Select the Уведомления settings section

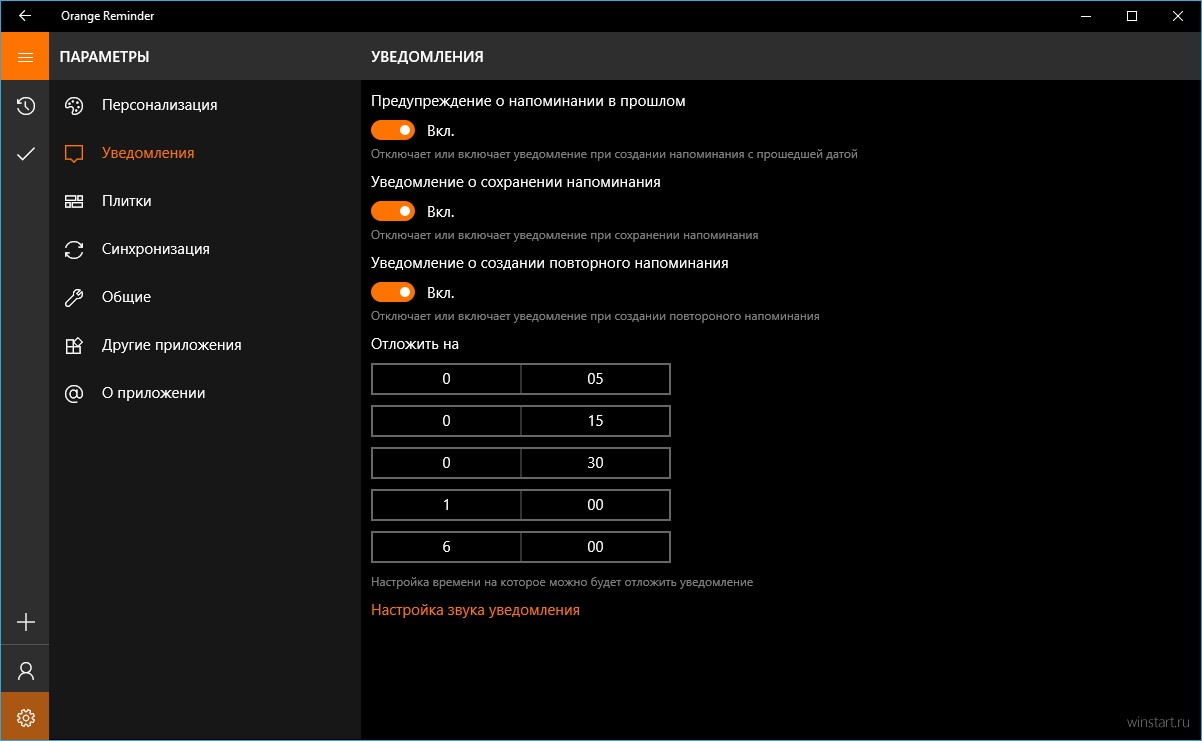(205, 153)
